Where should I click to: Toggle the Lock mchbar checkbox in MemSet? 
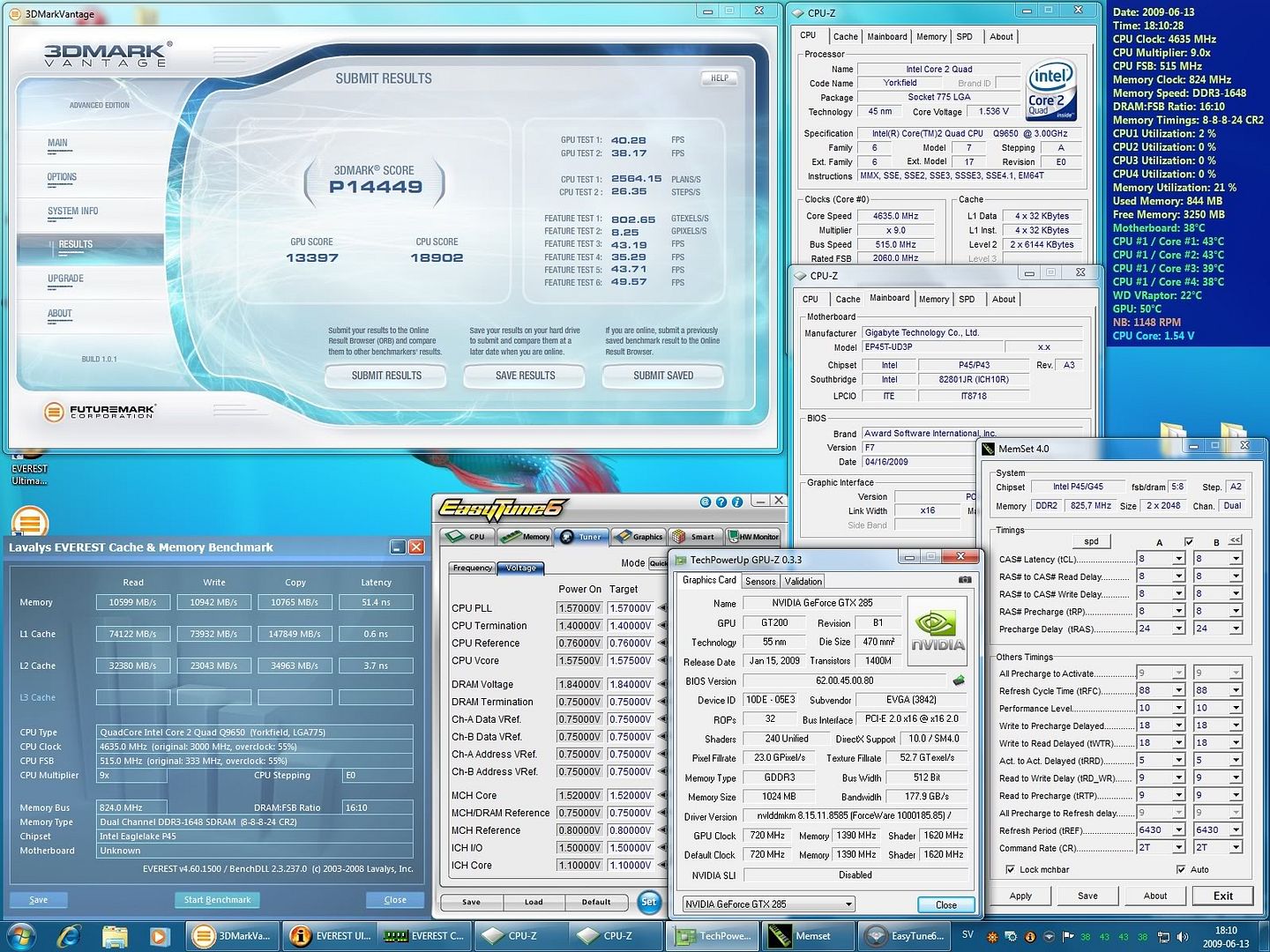(1010, 869)
